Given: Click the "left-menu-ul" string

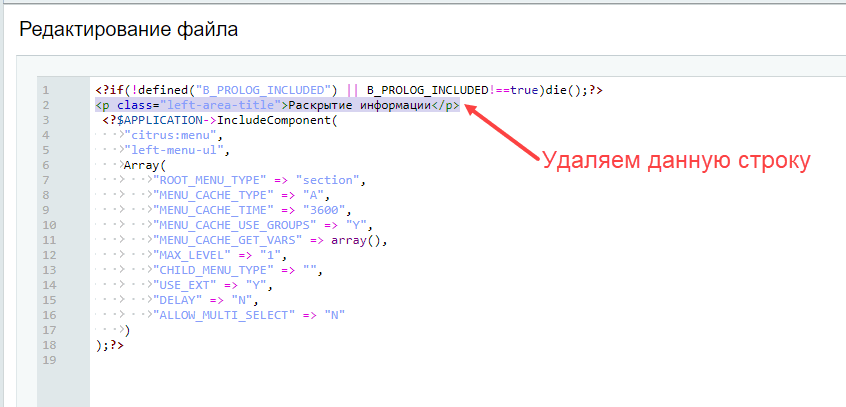Looking at the screenshot, I should point(173,151).
